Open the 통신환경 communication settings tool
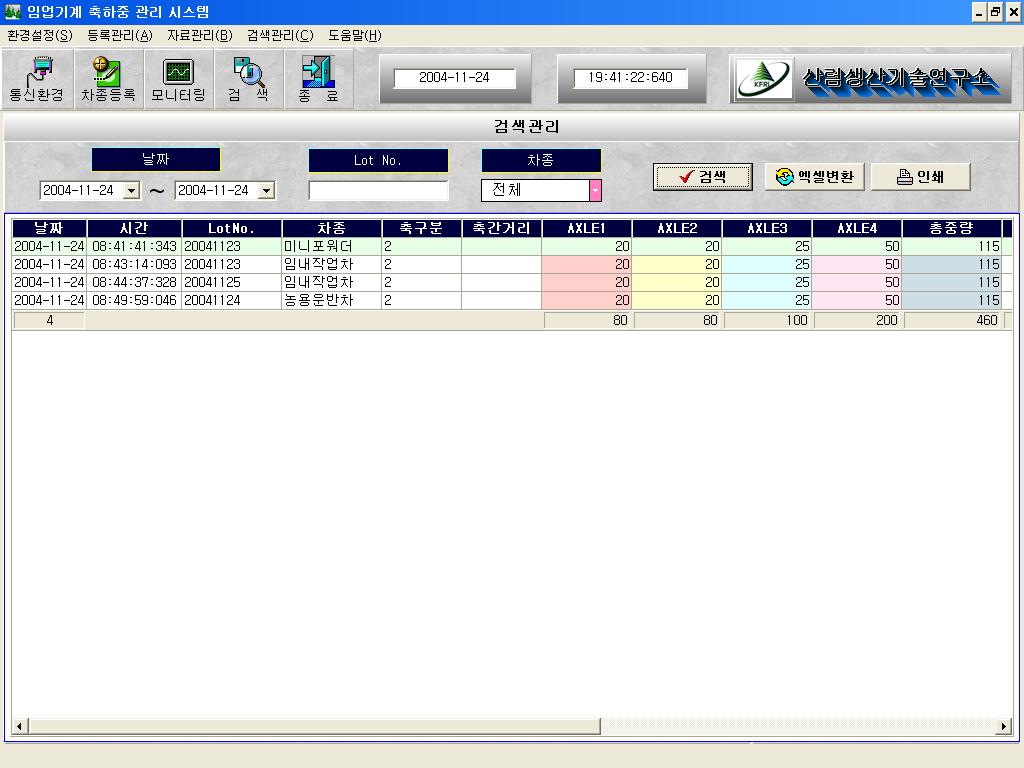This screenshot has width=1024, height=768. point(37,79)
